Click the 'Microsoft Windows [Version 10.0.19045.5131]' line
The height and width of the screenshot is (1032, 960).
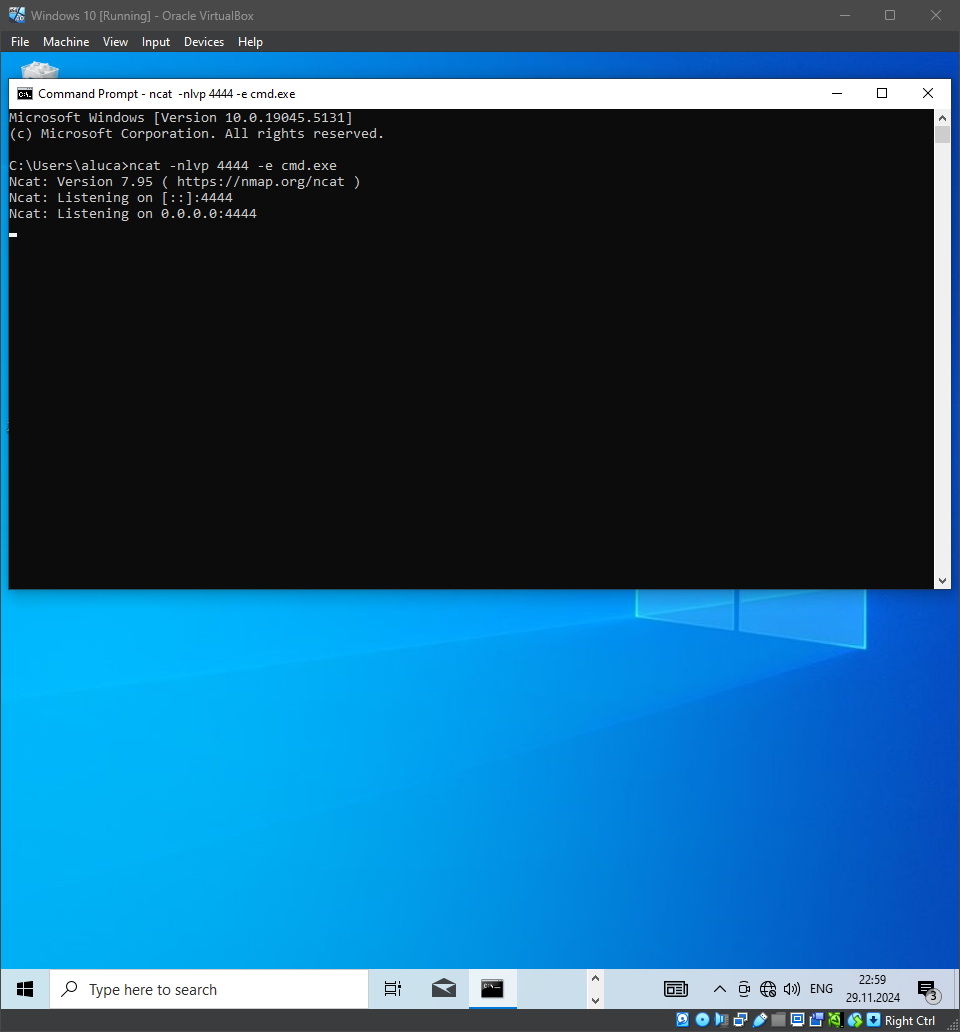point(181,117)
